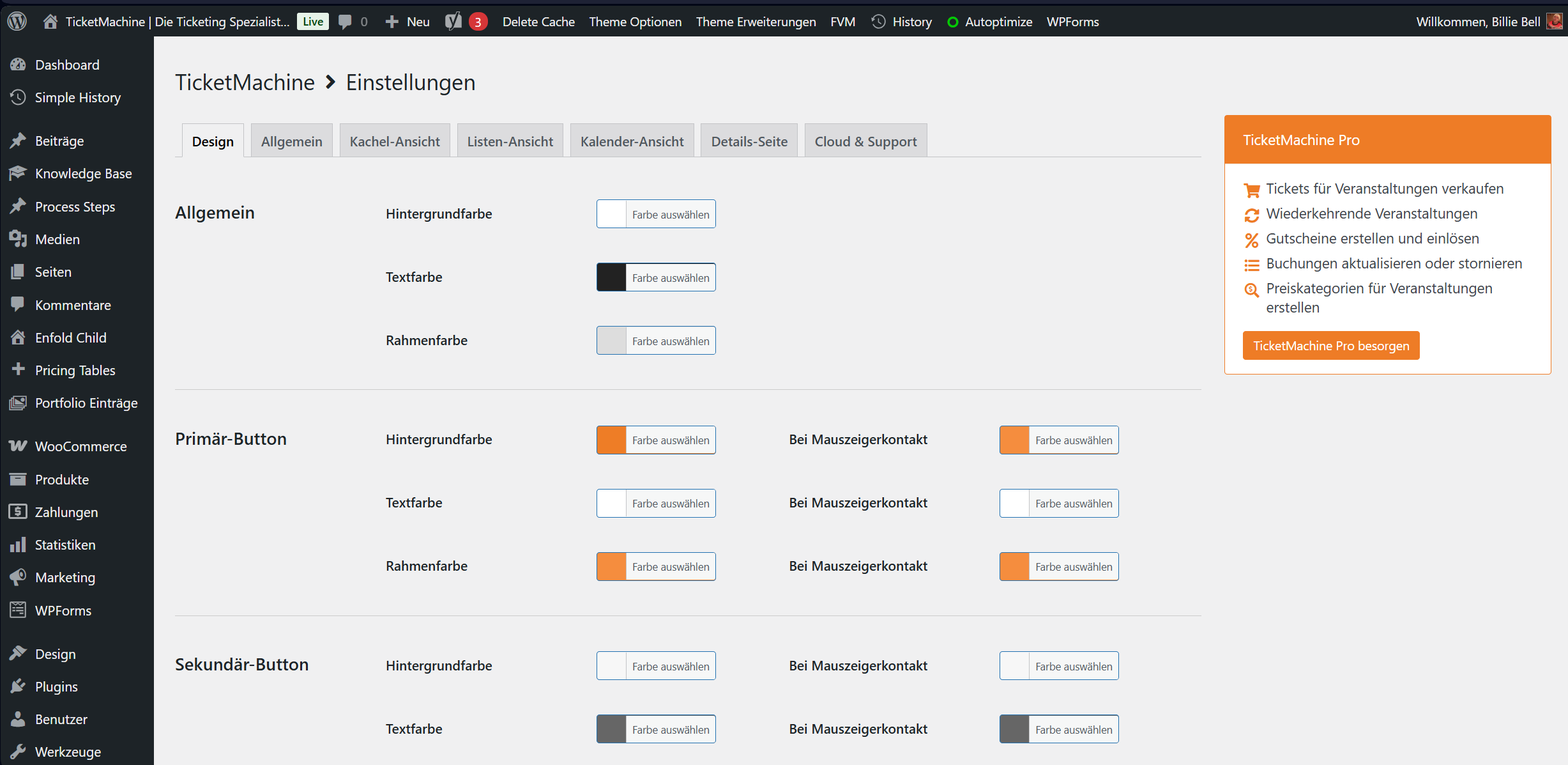Click the WordPress logo icon
Screen dimensions: 1568x765
click(x=17, y=21)
